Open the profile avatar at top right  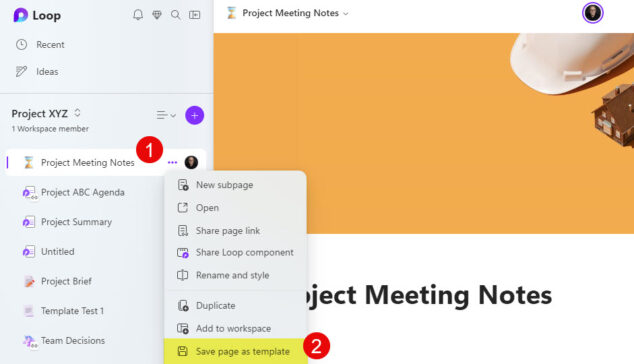[x=592, y=13]
